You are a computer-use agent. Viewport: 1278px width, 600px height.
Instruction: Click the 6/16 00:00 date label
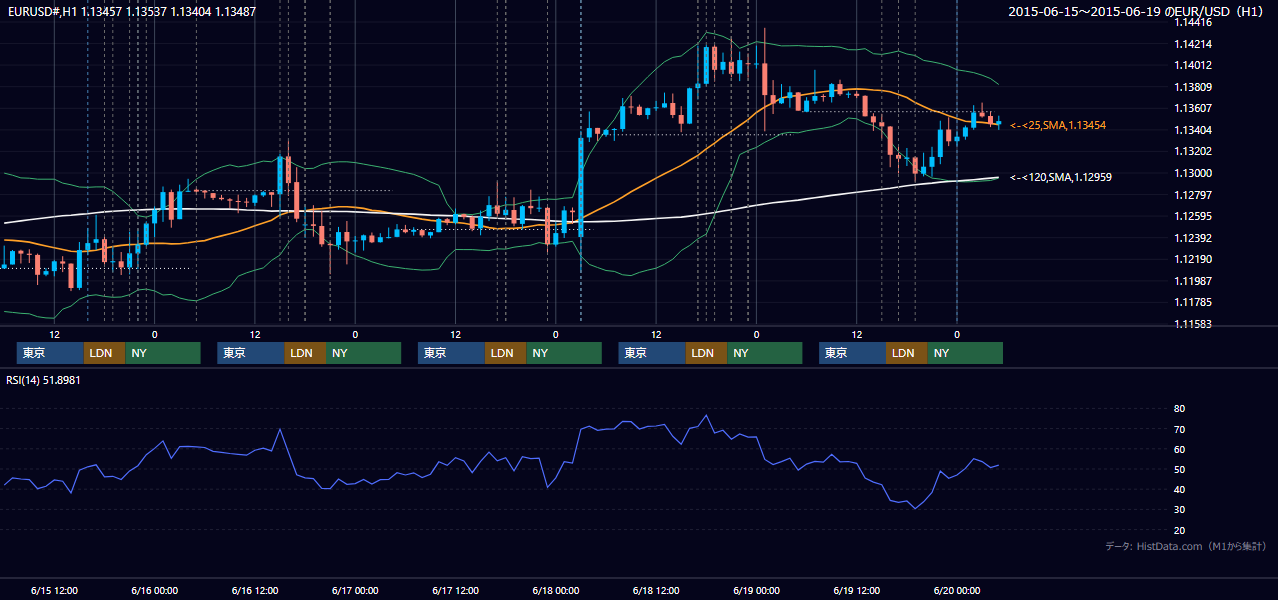[154, 591]
